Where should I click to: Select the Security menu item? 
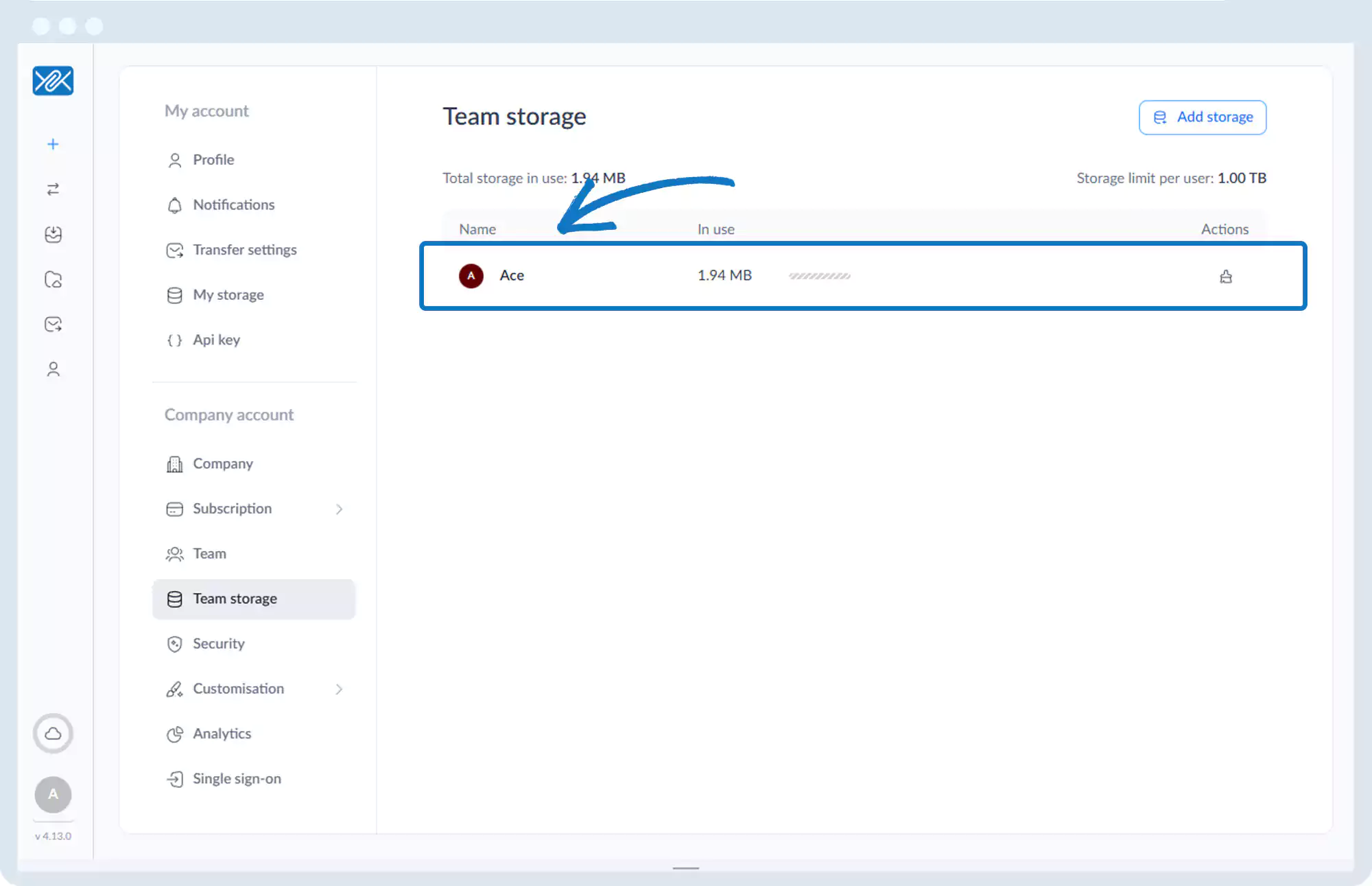[x=218, y=644]
